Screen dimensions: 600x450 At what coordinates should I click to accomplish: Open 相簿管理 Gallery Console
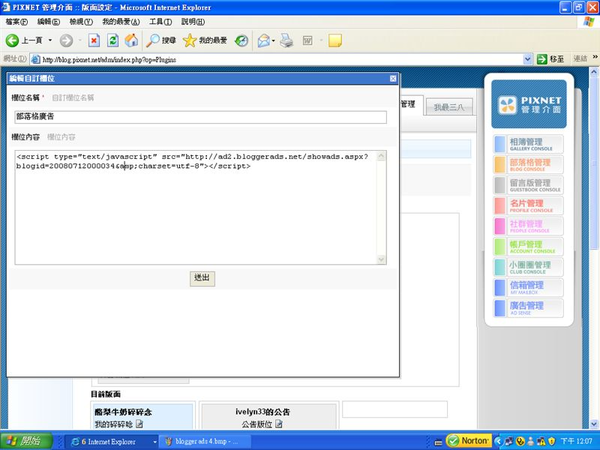[x=528, y=144]
